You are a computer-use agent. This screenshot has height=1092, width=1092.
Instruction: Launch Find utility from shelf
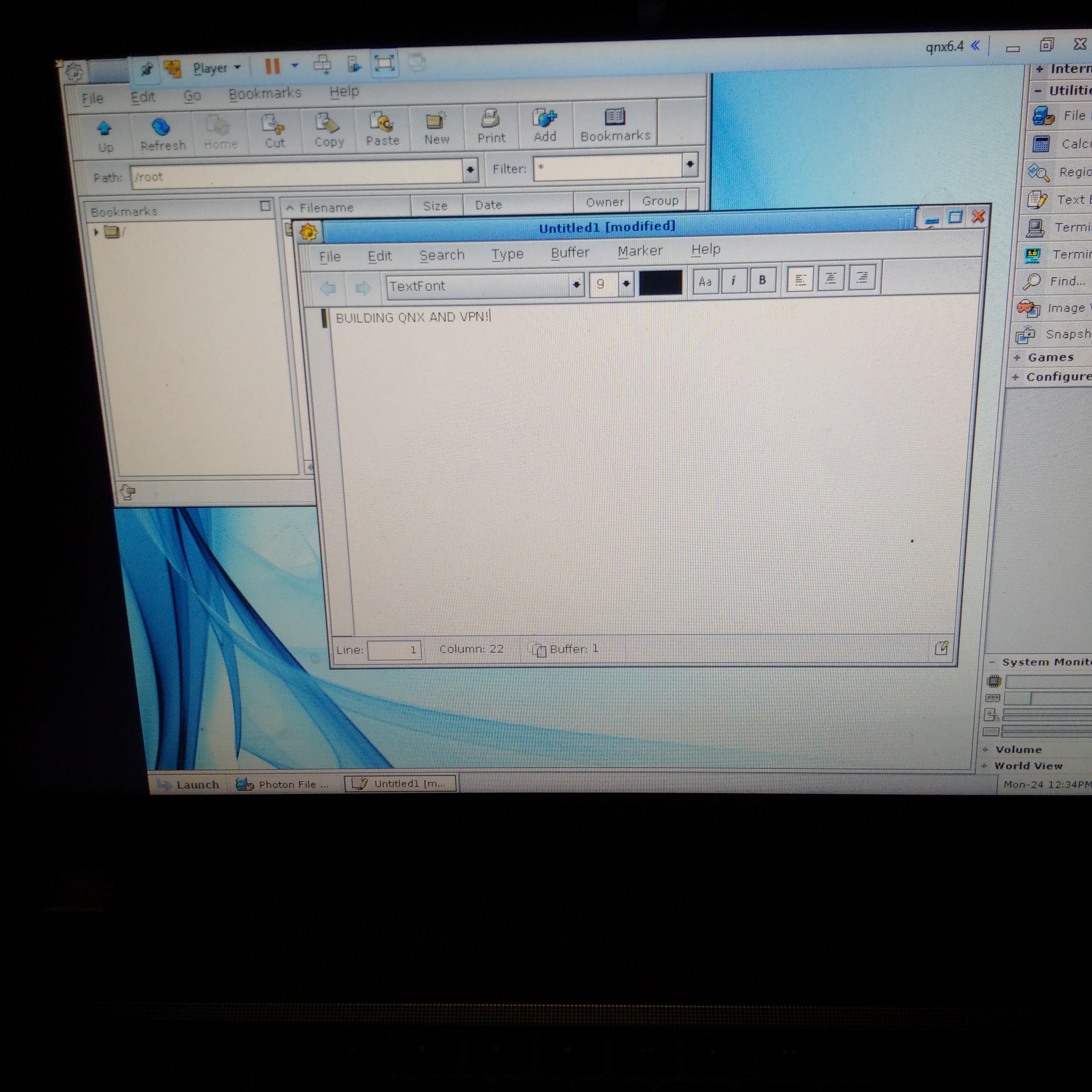1055,281
